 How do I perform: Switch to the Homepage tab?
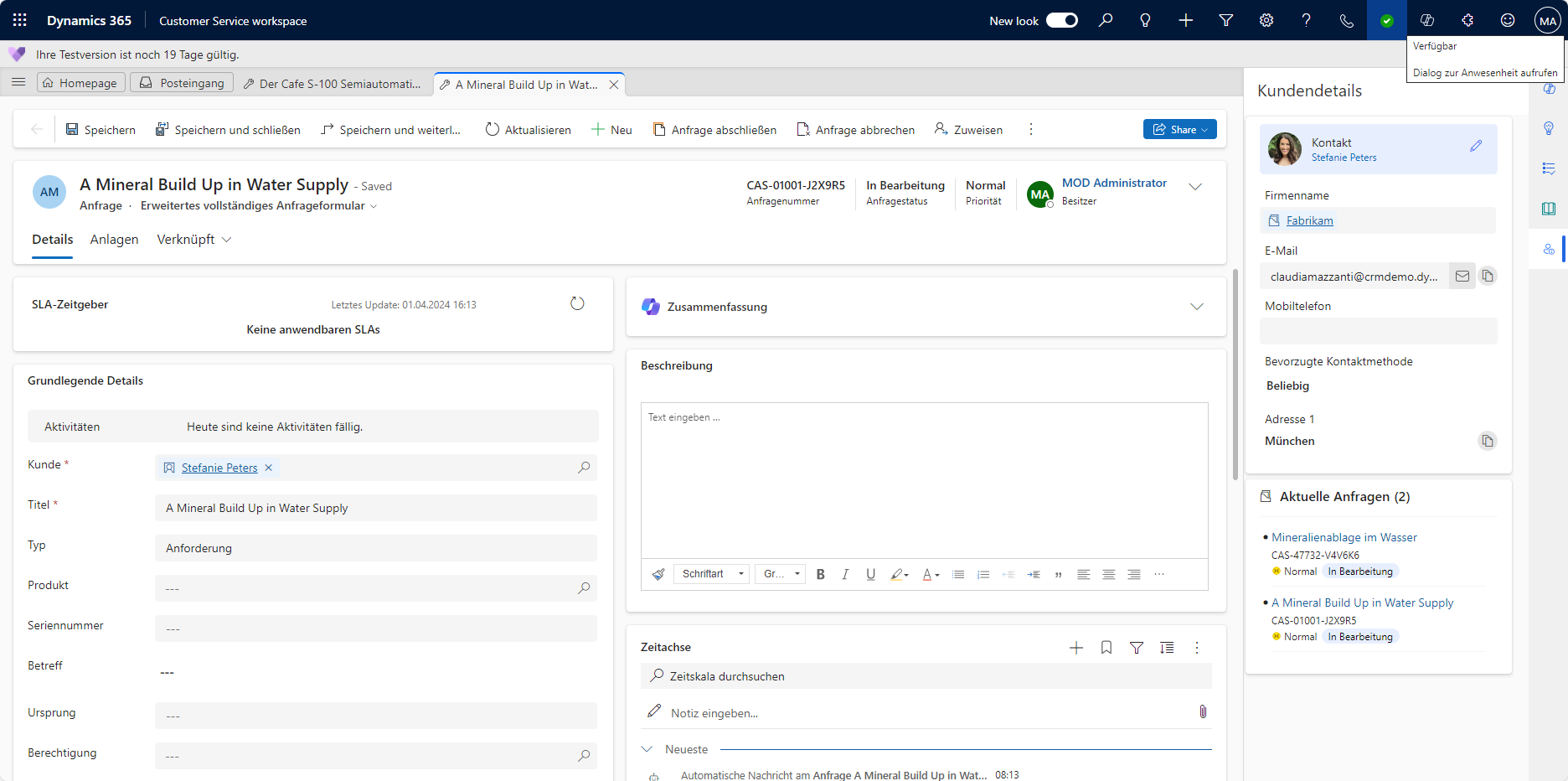click(x=81, y=83)
